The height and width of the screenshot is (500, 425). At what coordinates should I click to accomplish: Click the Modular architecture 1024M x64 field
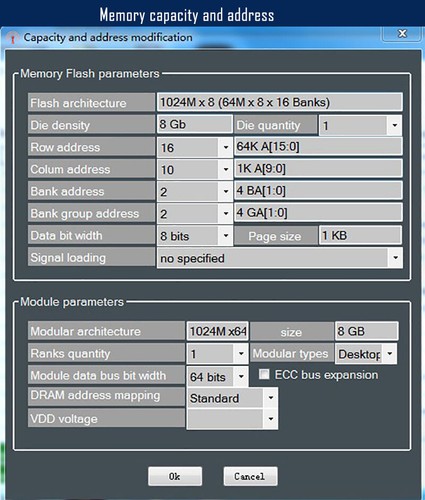218,331
